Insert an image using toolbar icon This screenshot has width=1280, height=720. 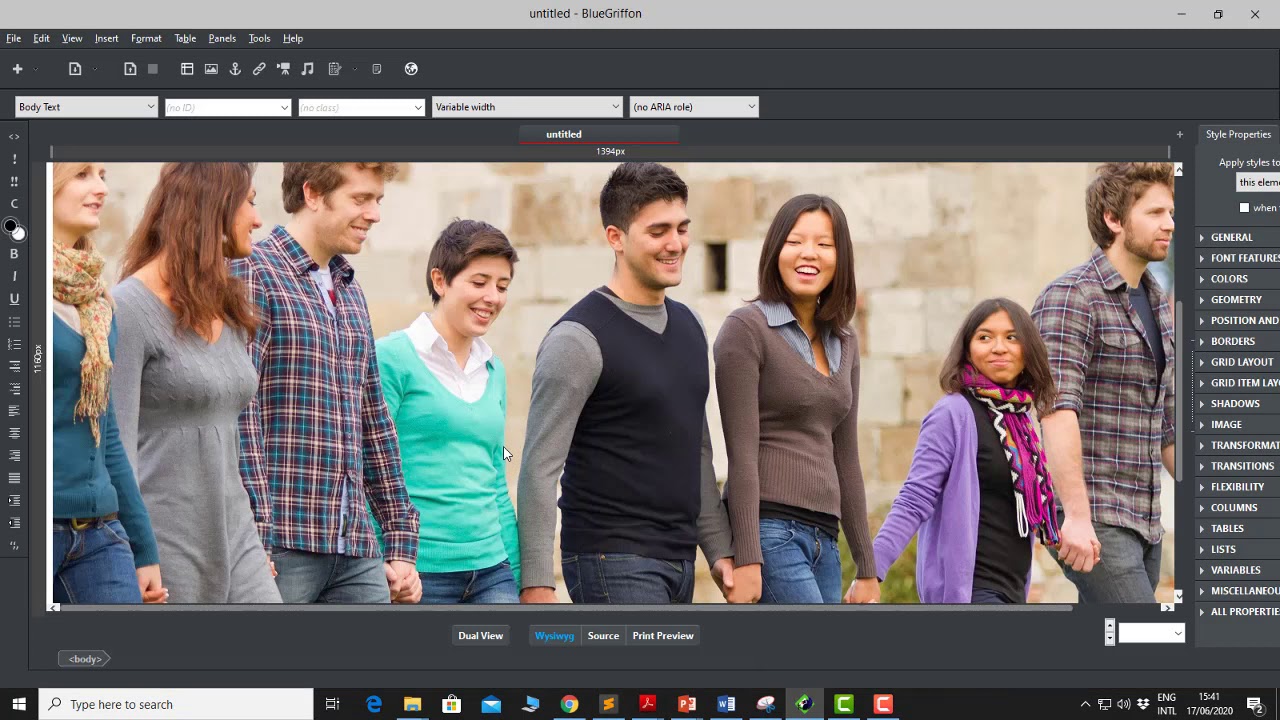(211, 69)
